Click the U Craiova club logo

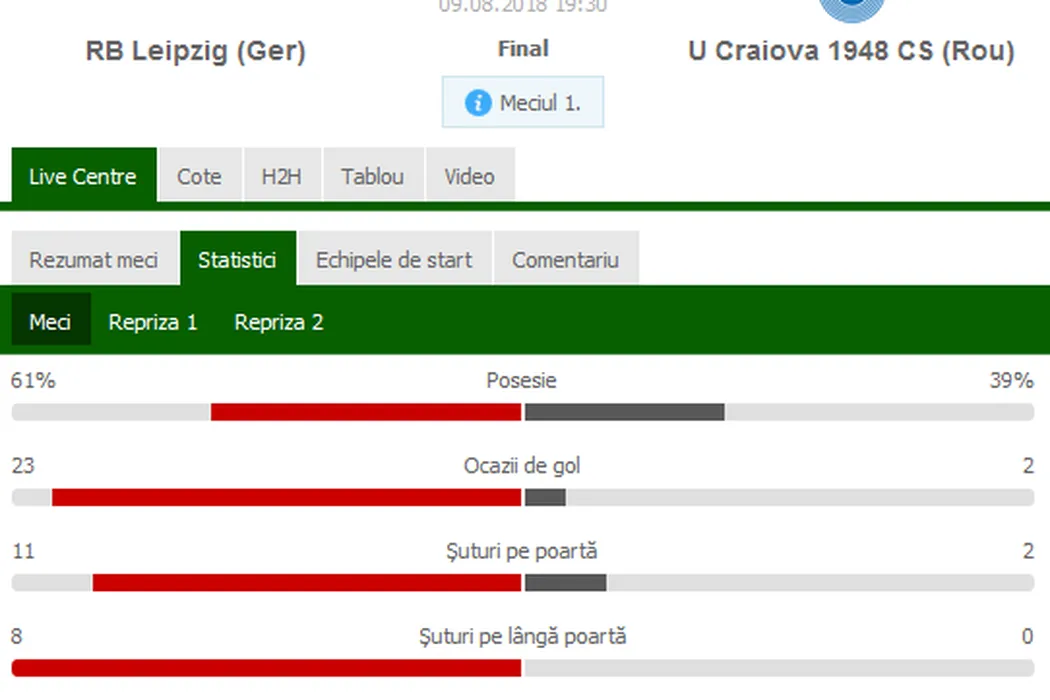(x=851, y=8)
